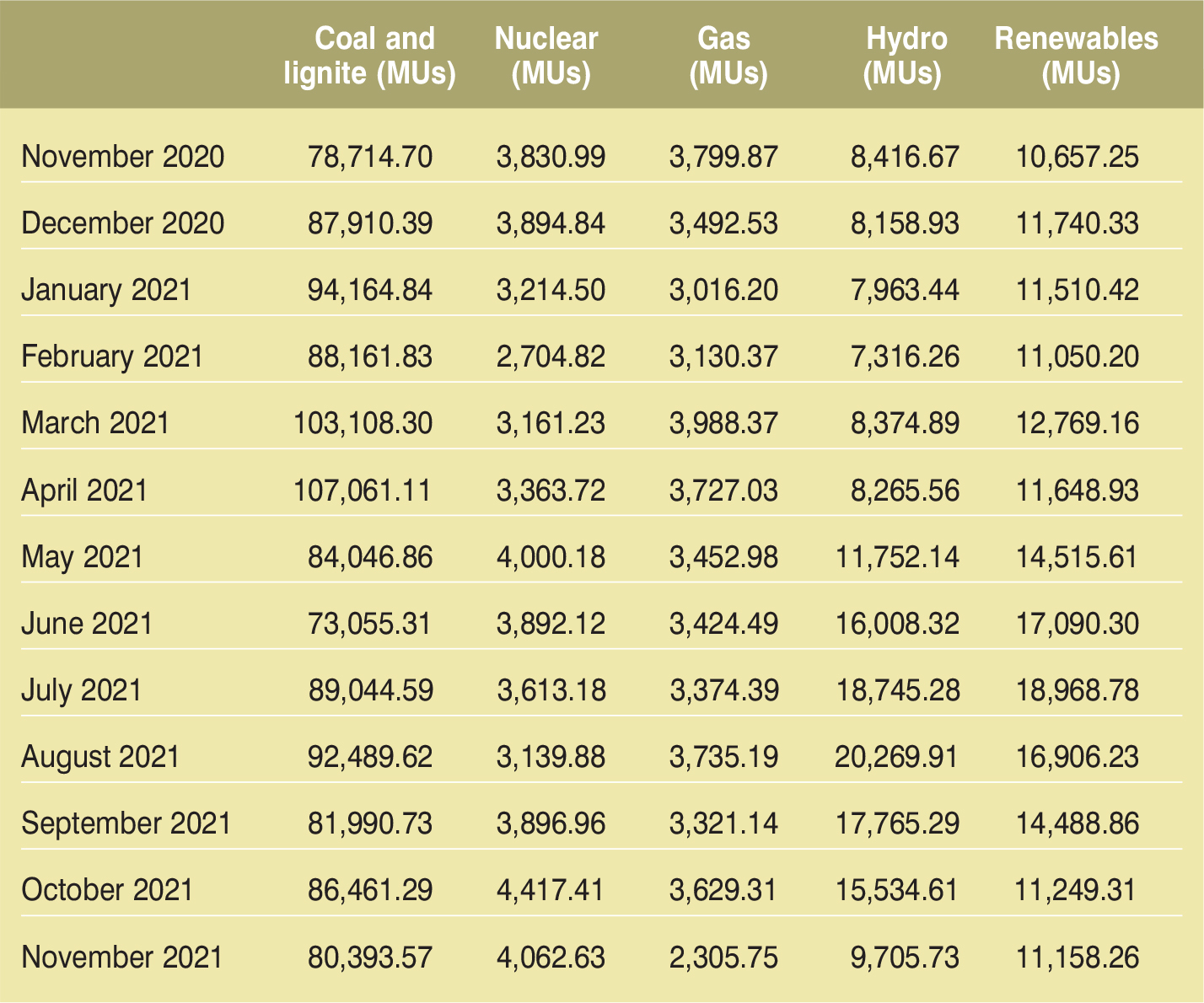Click the November 2021 row label
This screenshot has height=1003, width=1204.
pyautogui.click(x=122, y=957)
